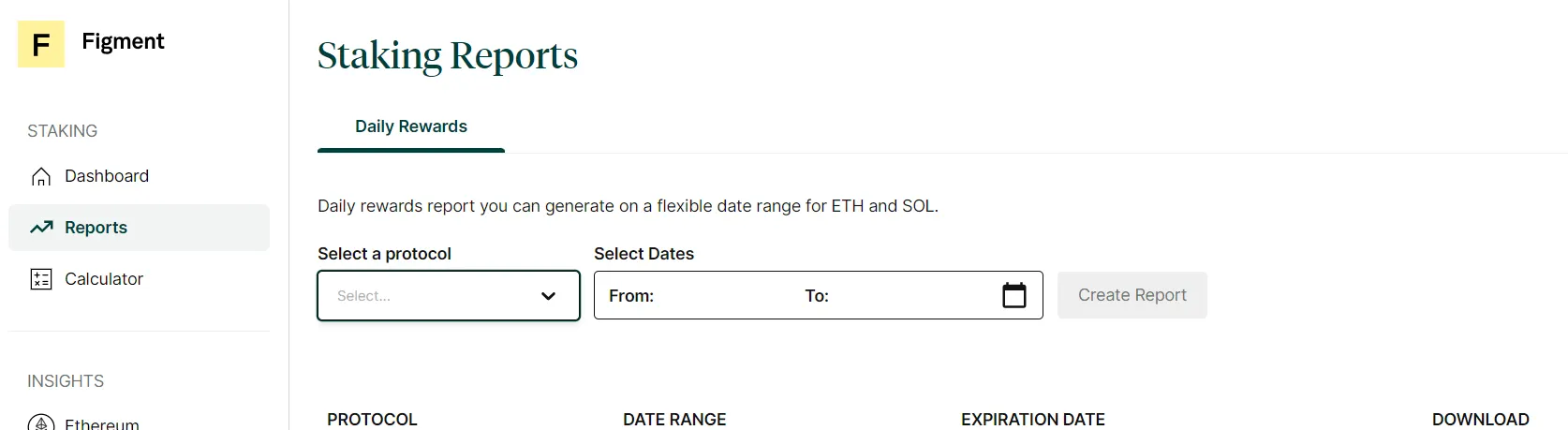The width and height of the screenshot is (1568, 430).
Task: Open the Ethereum insights link
Action: 102,424
